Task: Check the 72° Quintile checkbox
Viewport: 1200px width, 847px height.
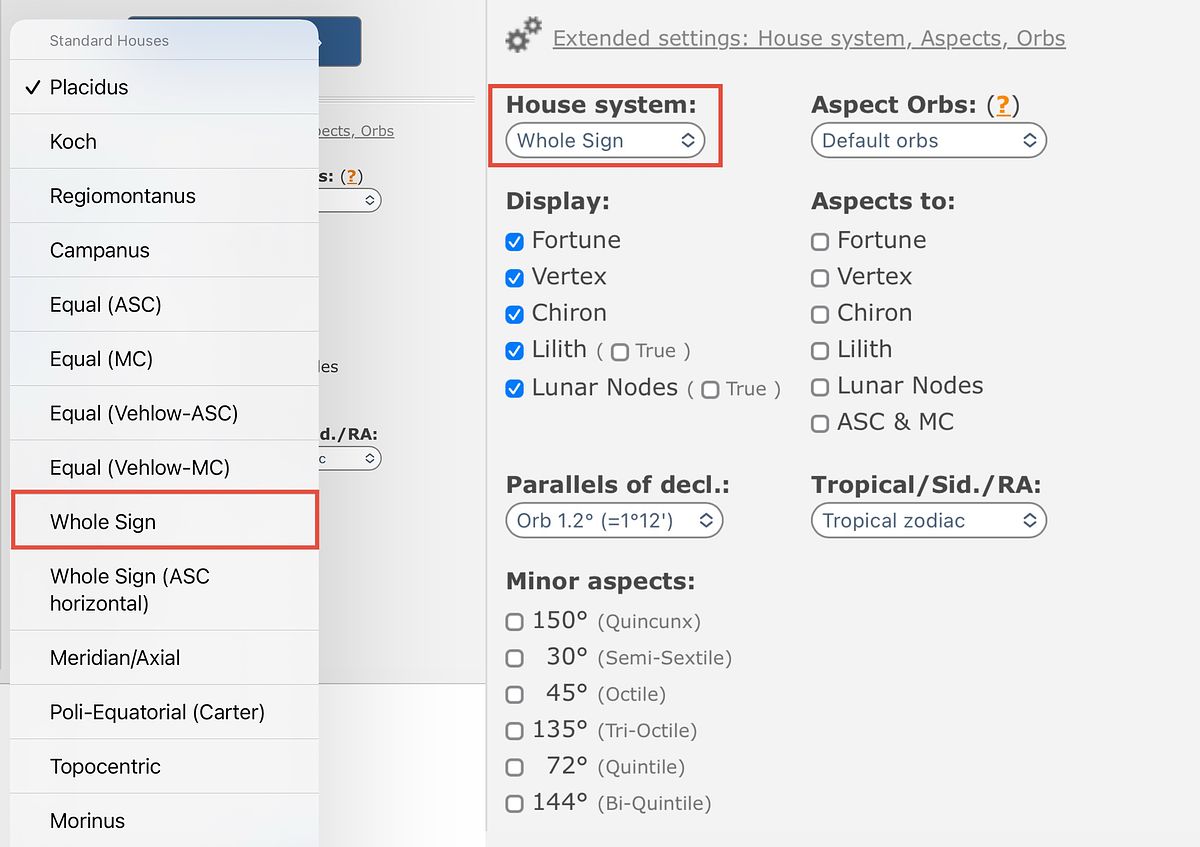Action: [515, 768]
